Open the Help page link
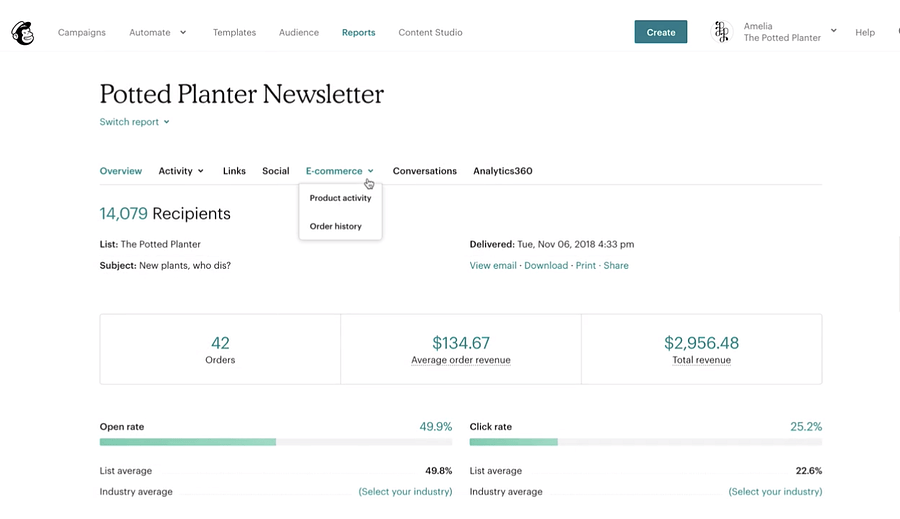 [x=865, y=32]
